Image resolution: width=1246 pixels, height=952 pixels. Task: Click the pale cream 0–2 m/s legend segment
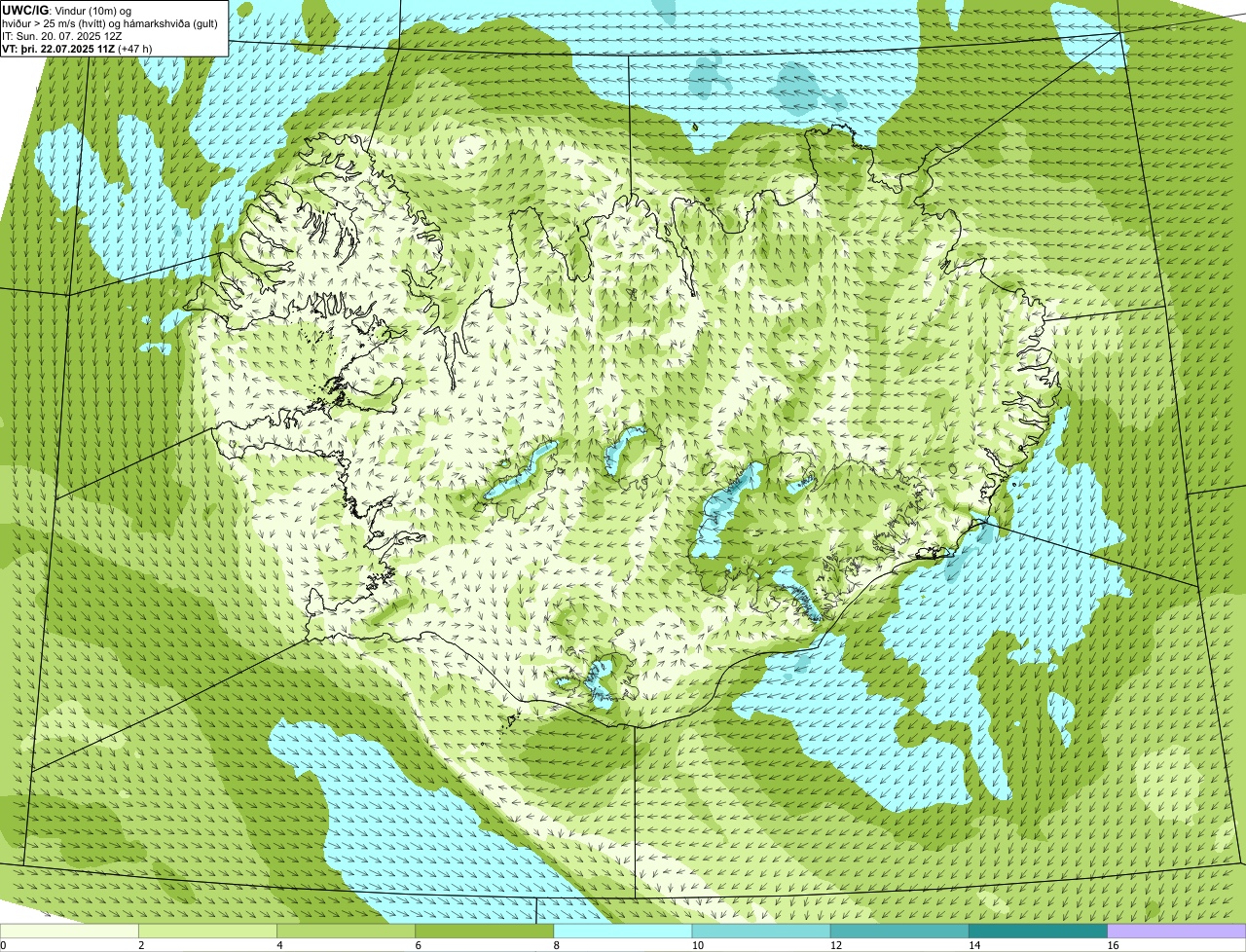coord(69,931)
